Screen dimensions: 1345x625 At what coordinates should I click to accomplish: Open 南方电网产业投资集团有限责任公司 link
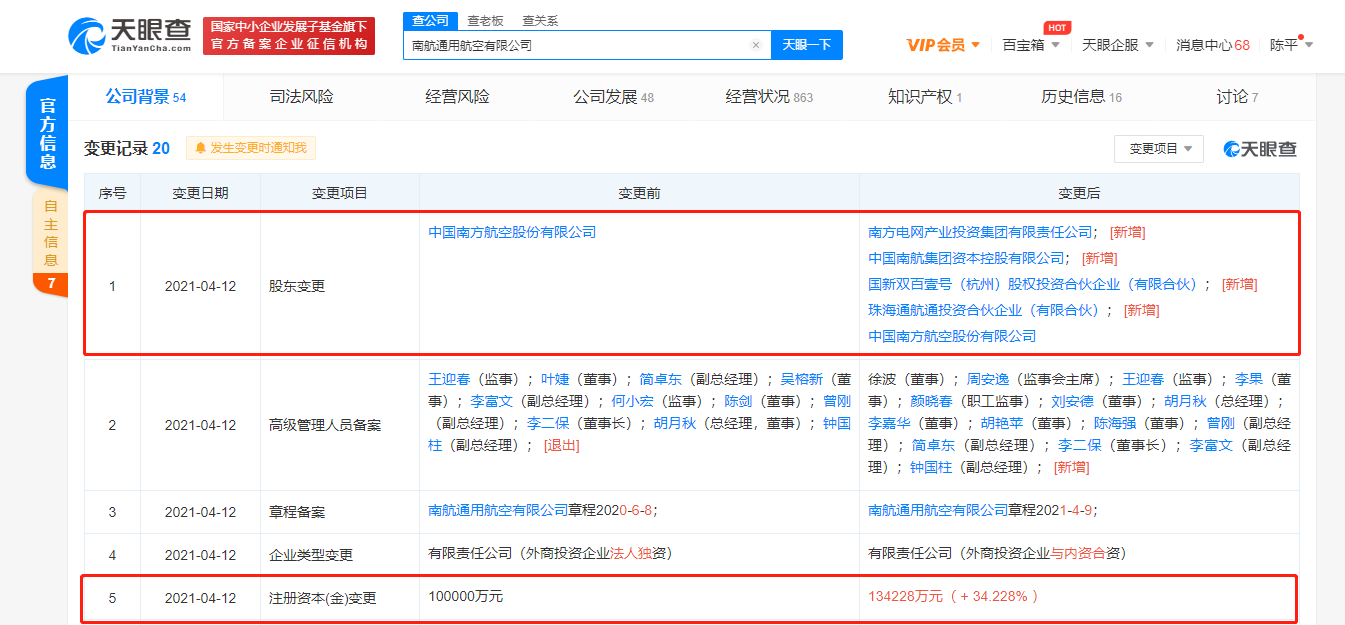point(980,232)
